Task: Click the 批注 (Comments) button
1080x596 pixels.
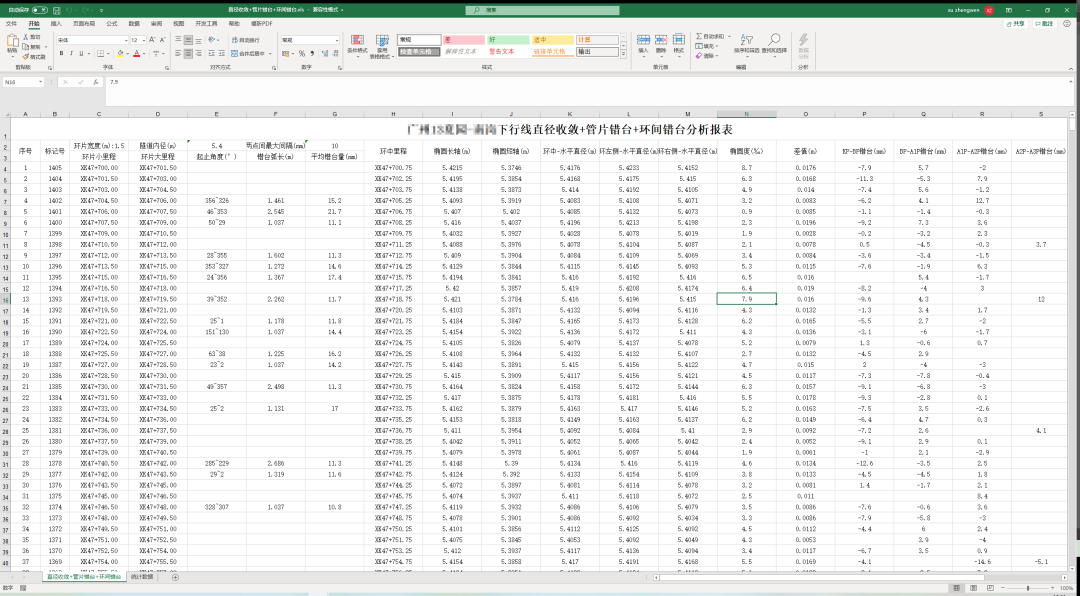Action: point(1044,23)
